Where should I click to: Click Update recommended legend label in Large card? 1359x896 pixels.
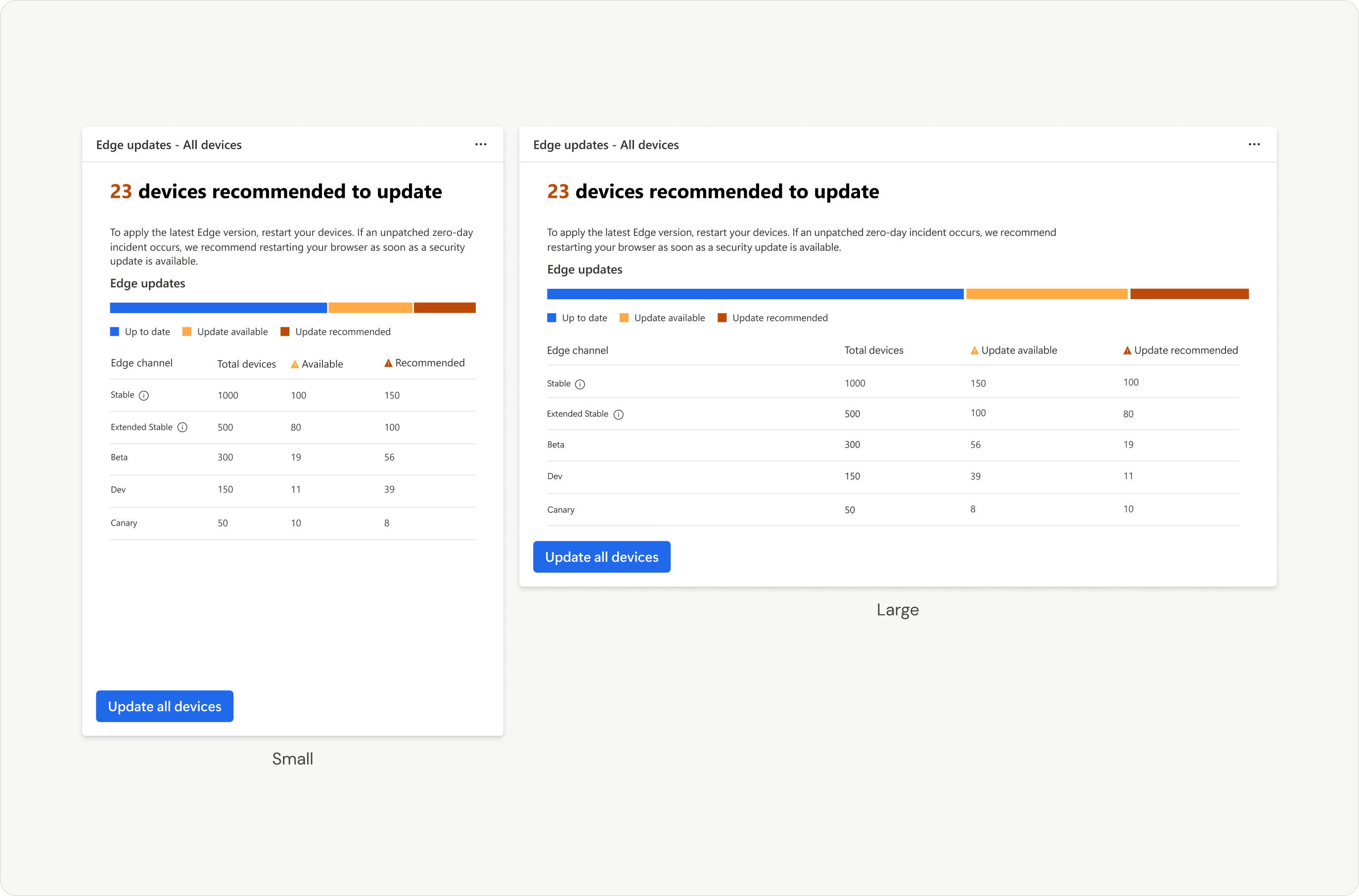tap(779, 318)
